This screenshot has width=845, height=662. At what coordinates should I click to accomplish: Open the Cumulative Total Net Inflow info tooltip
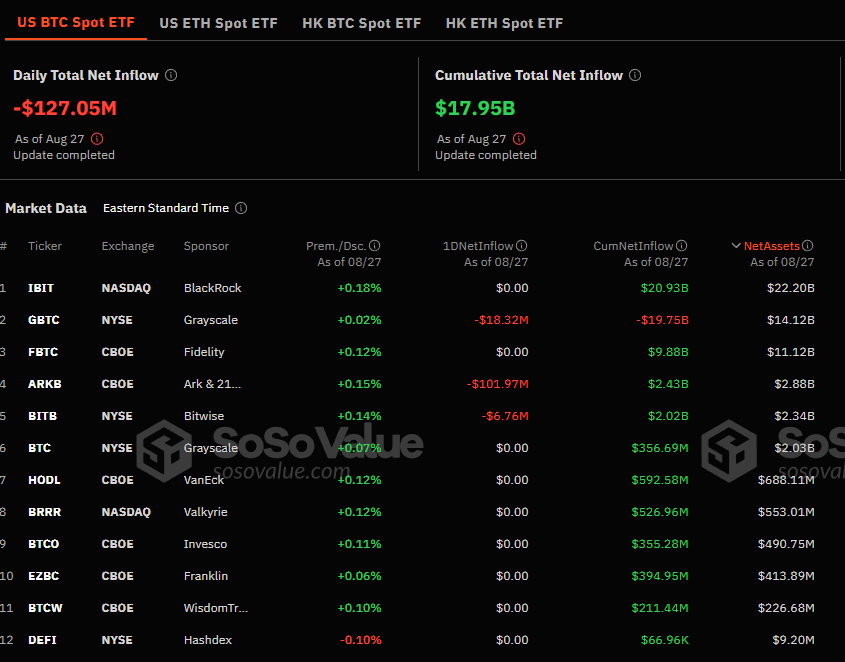coord(635,74)
